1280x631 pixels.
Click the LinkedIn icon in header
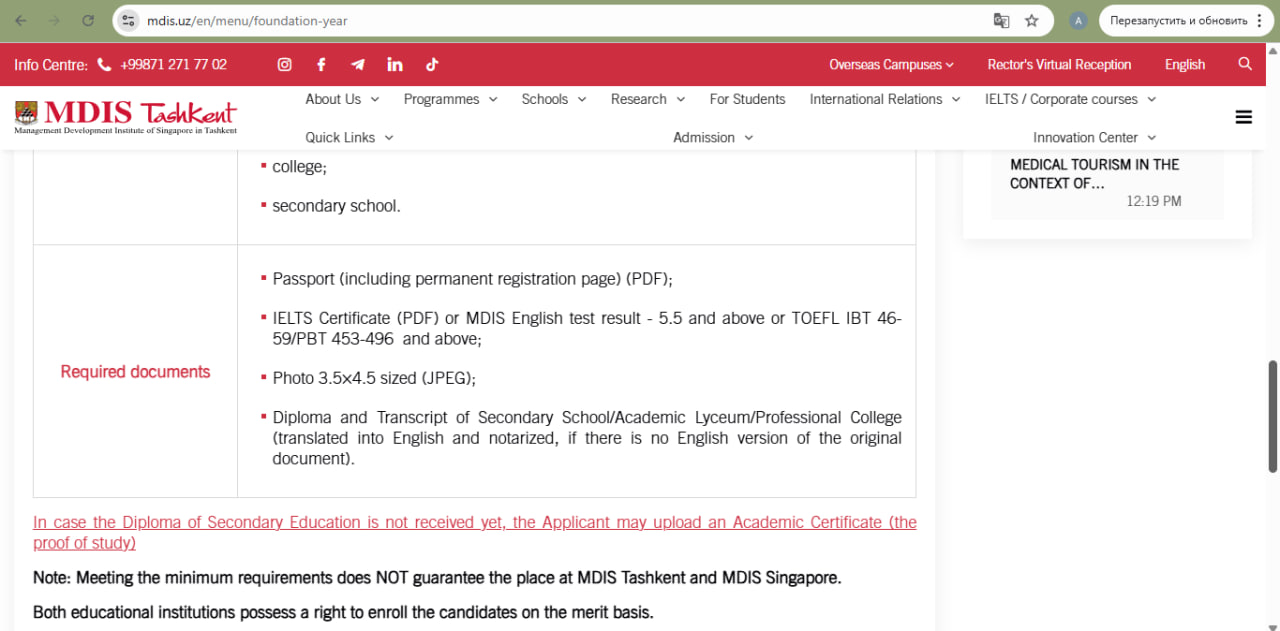pyautogui.click(x=395, y=64)
